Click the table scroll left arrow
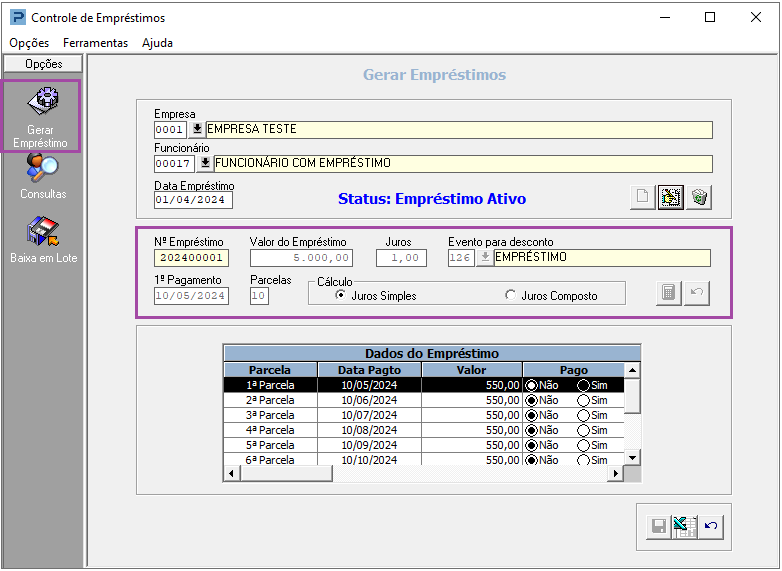This screenshot has width=782, height=571. coord(231,473)
